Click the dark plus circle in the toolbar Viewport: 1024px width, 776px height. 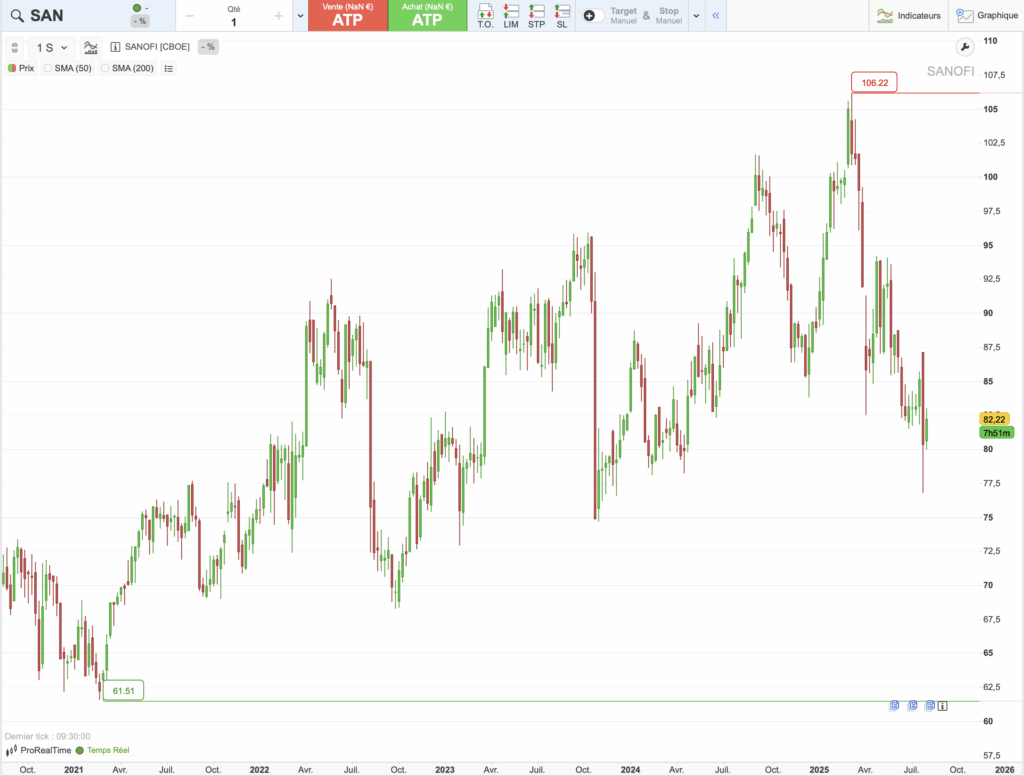tap(587, 15)
